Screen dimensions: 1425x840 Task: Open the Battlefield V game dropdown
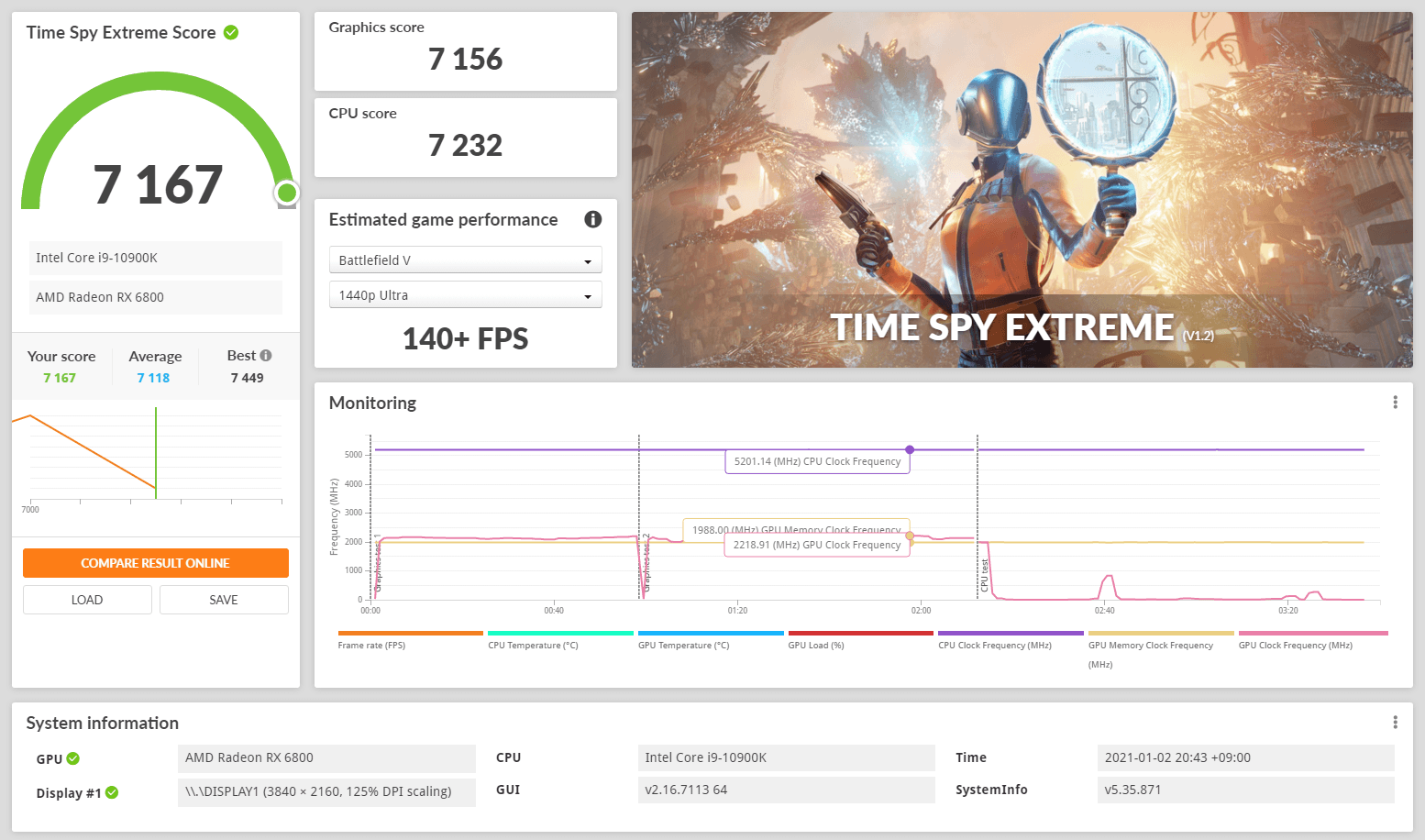[x=466, y=260]
